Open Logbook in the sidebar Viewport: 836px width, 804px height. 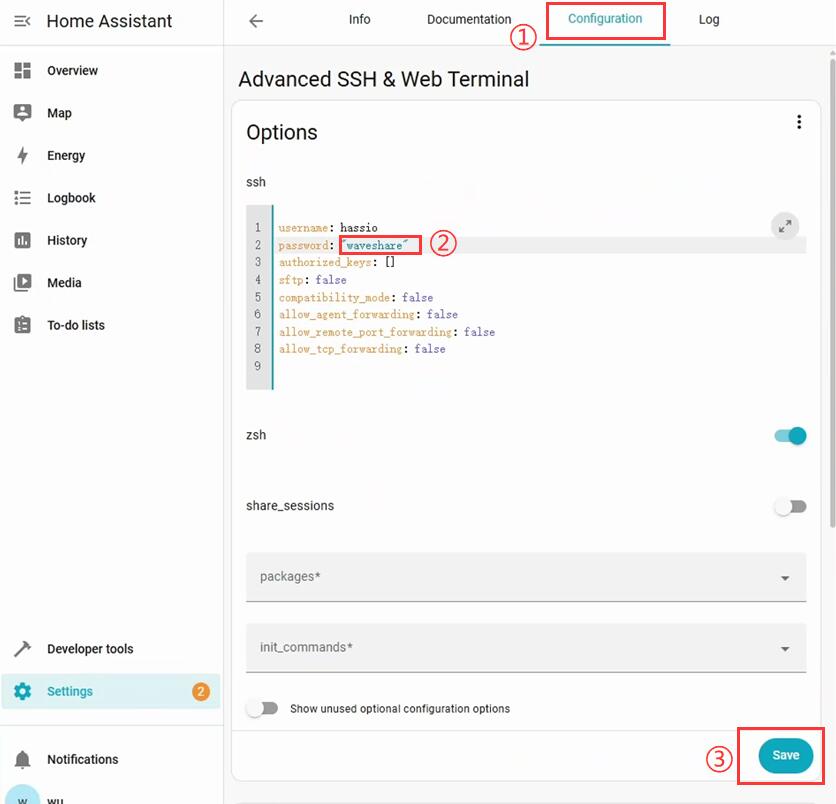[x=71, y=198]
